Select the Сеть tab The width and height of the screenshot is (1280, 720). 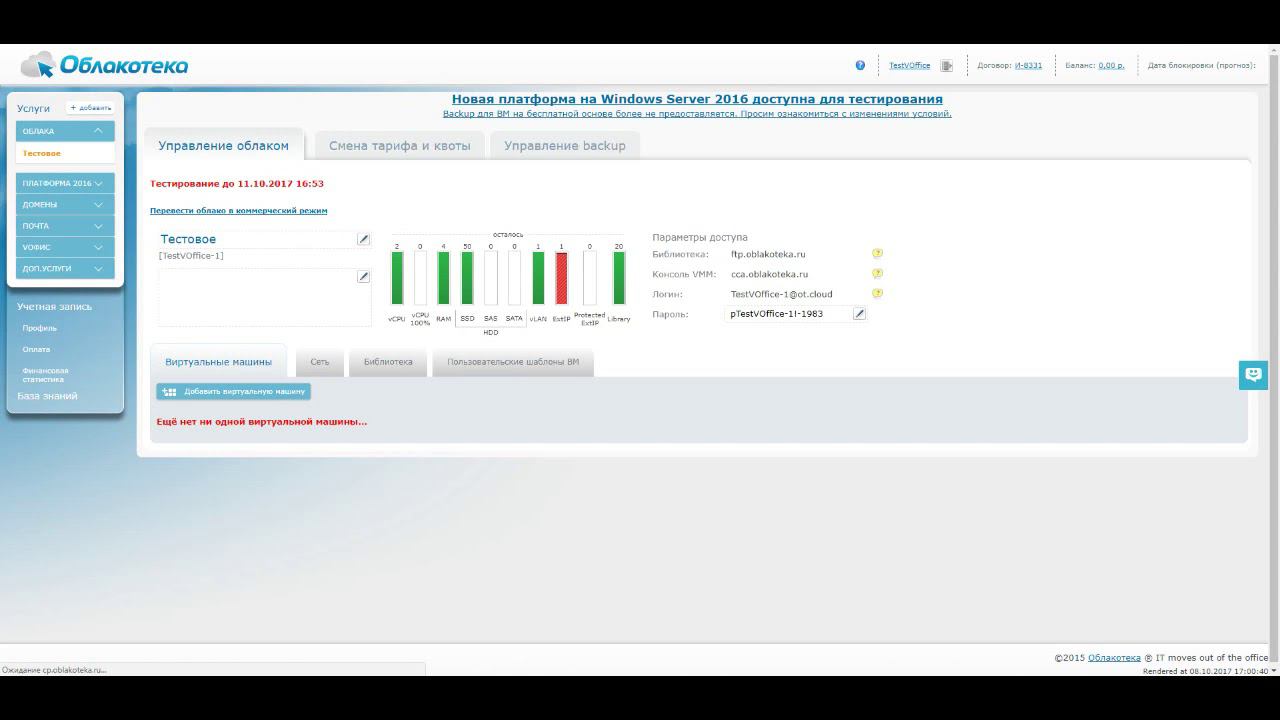pos(320,362)
